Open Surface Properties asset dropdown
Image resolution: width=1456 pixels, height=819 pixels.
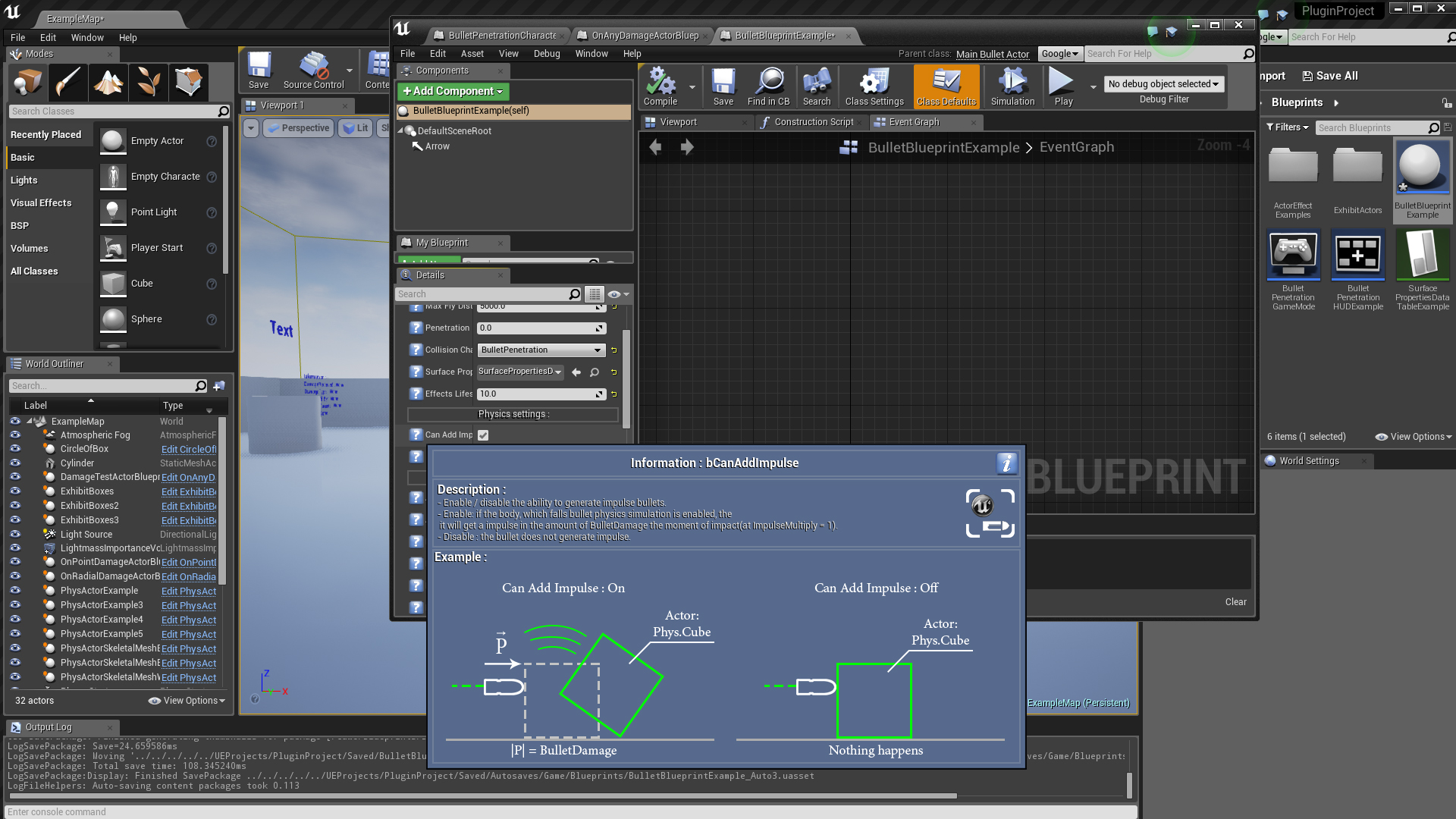pyautogui.click(x=521, y=372)
